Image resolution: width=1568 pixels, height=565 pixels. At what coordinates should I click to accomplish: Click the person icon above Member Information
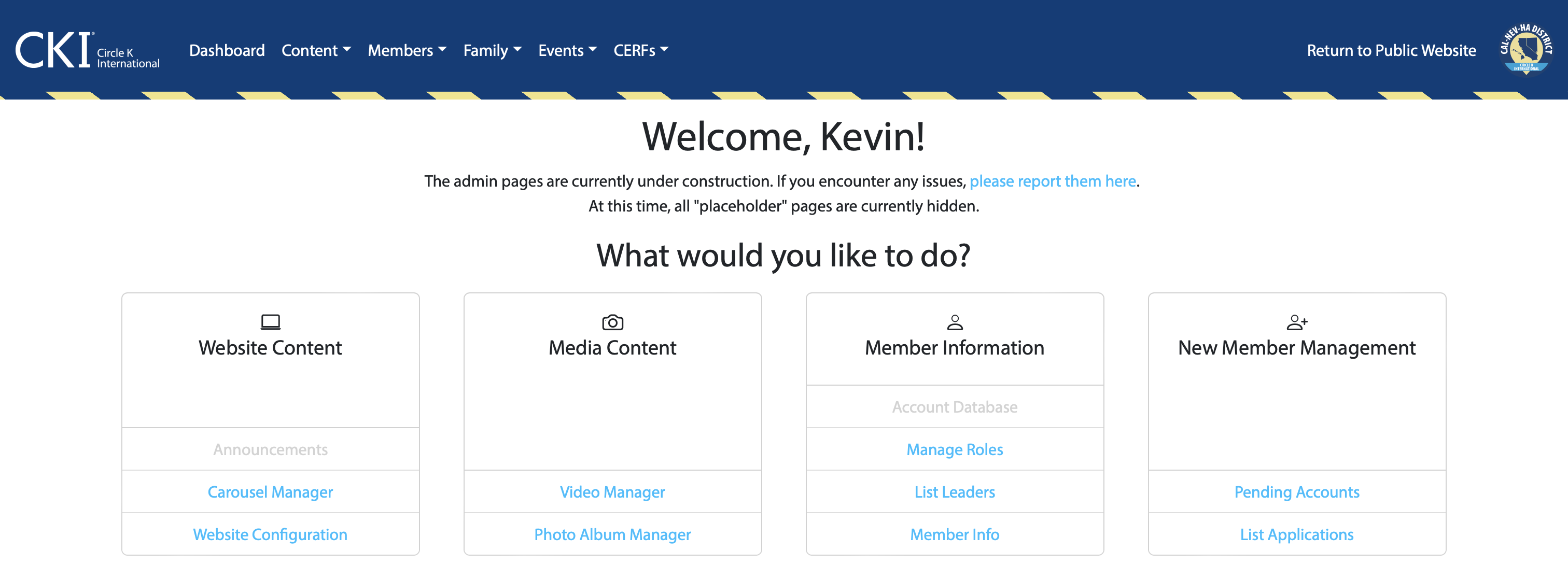tap(955, 322)
